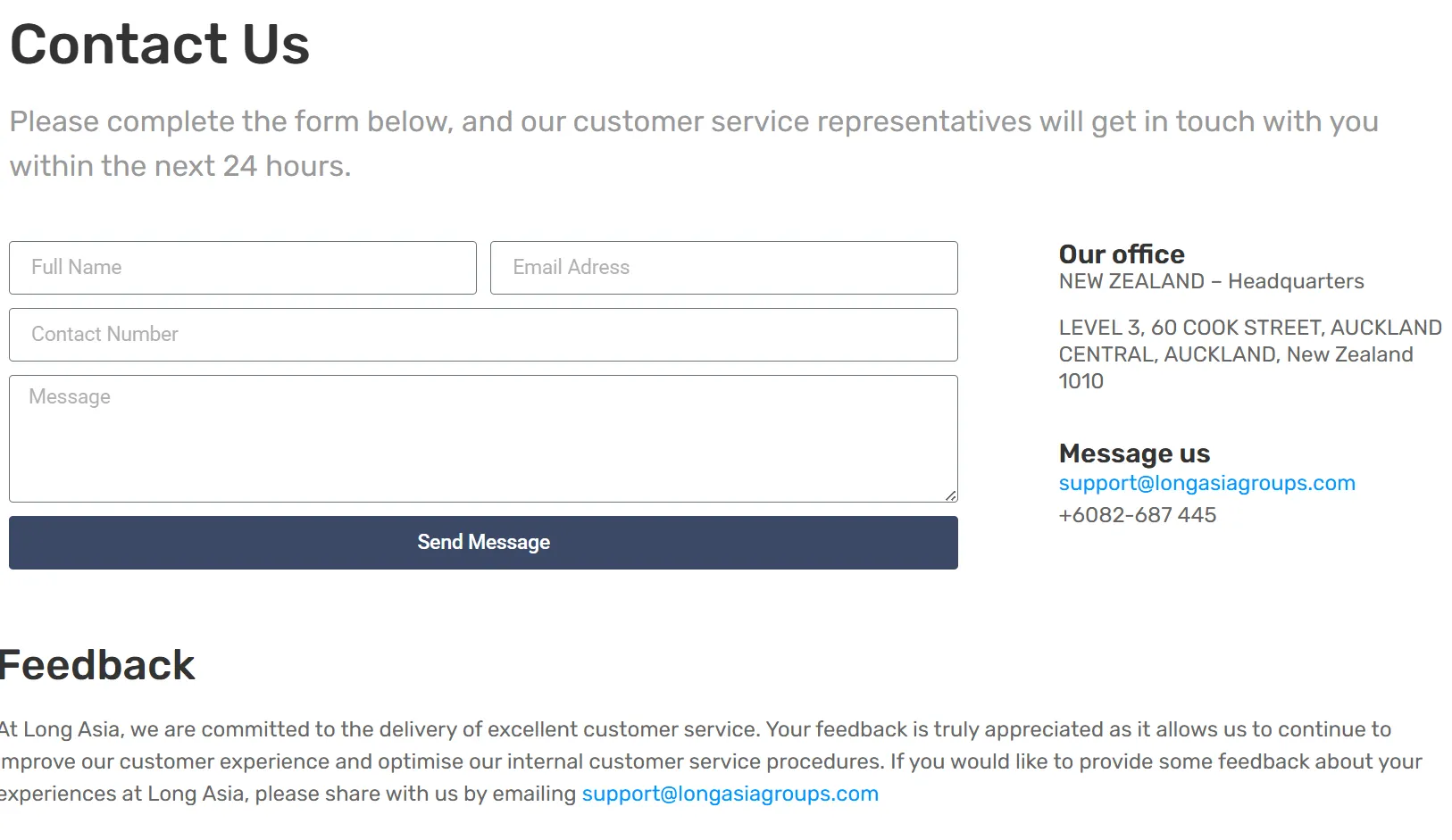Viewport: 1452px width, 840px height.
Task: Click the phone number +6082-687 445
Action: pos(1137,516)
